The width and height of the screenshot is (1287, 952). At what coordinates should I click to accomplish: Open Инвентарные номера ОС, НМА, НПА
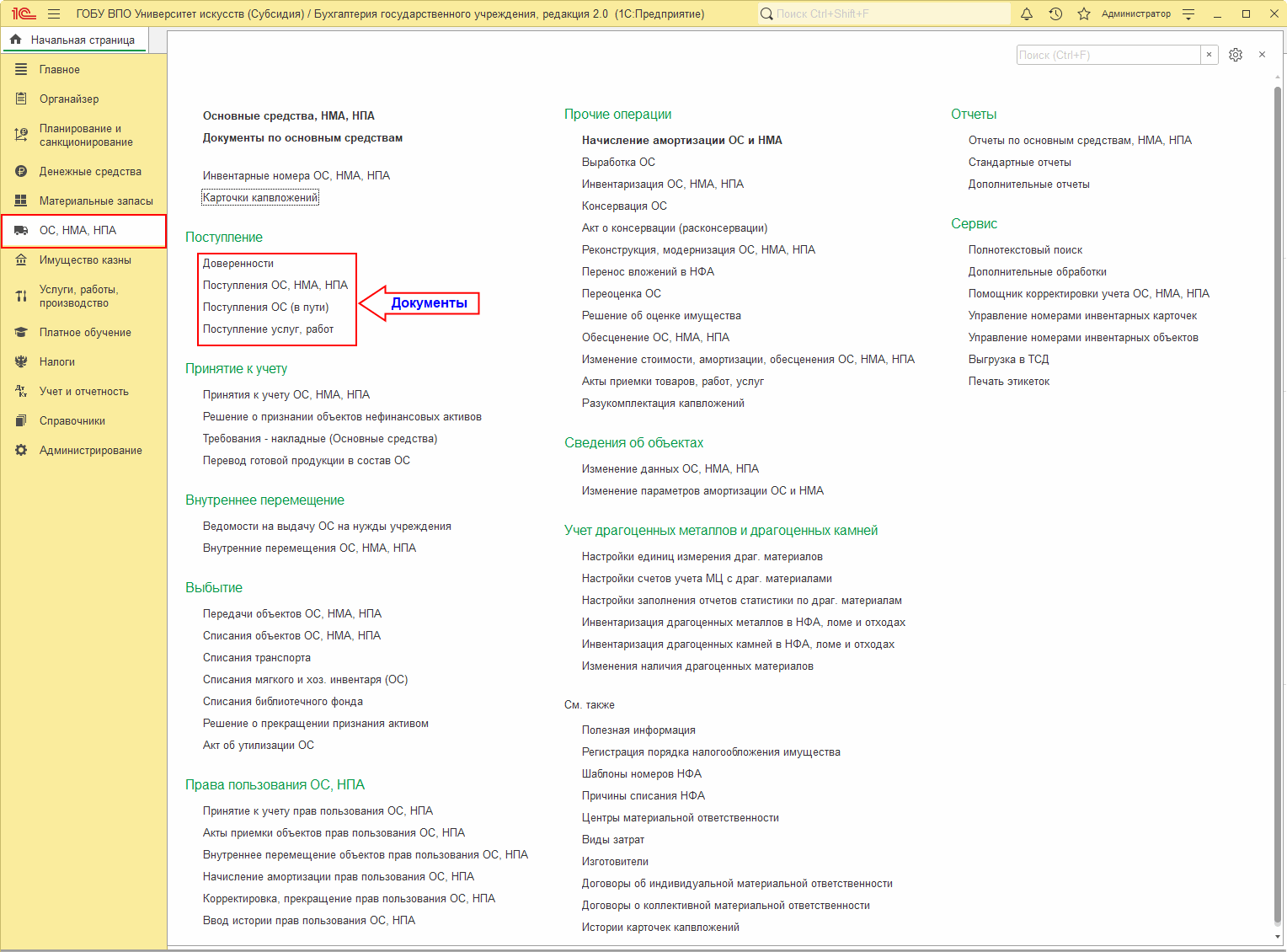296,175
